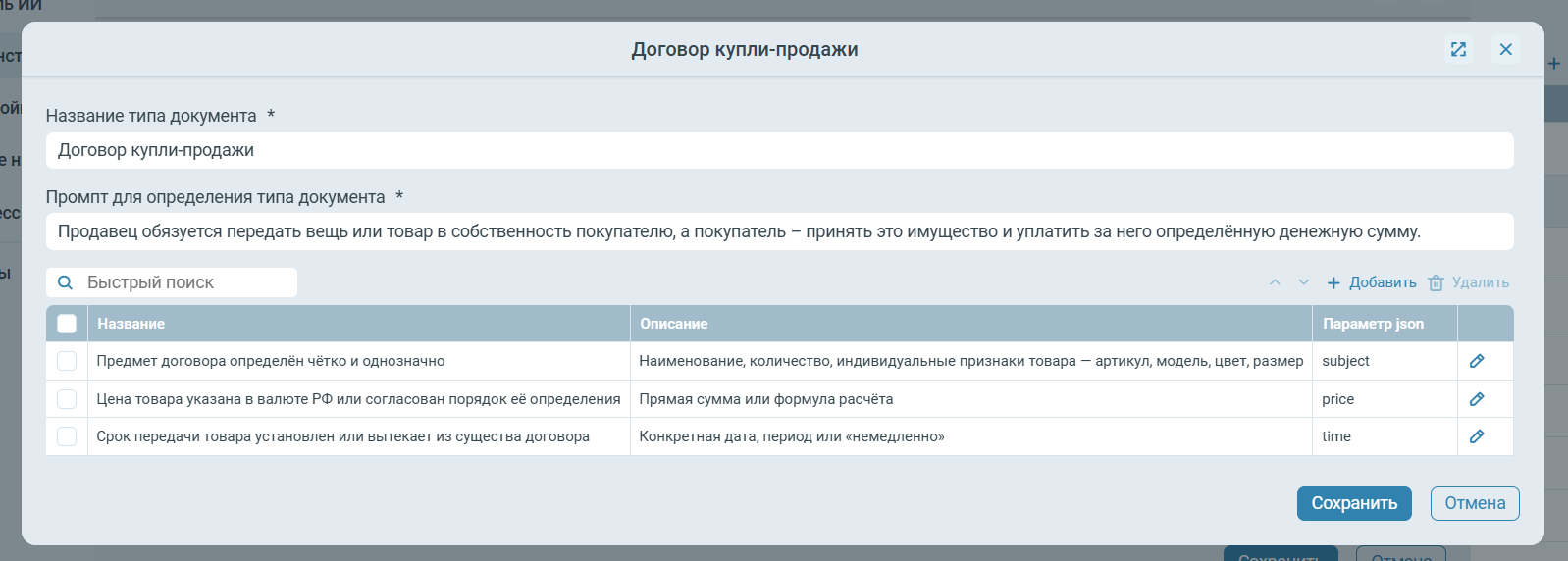1568x561 pixels.
Task: Toggle the select-all checkbox in table header
Action: click(x=67, y=324)
